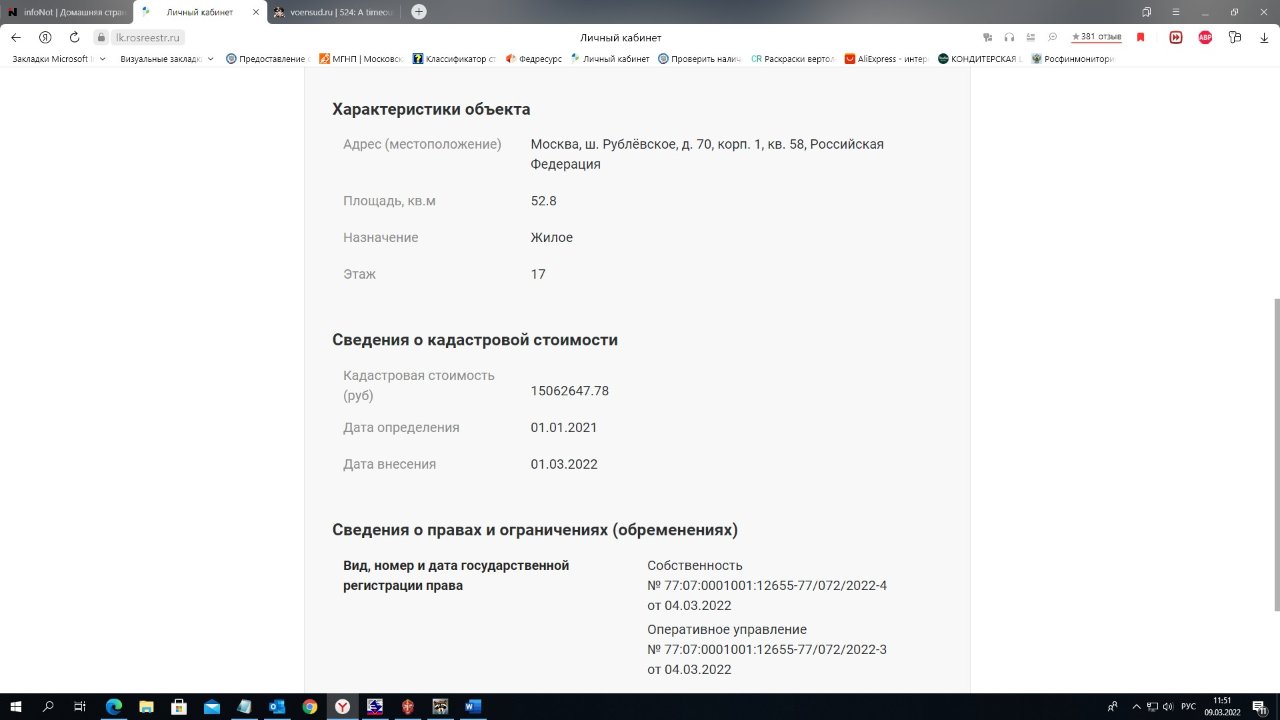Open Microsoft Word from the taskbar
The image size is (1280, 720).
pos(473,707)
